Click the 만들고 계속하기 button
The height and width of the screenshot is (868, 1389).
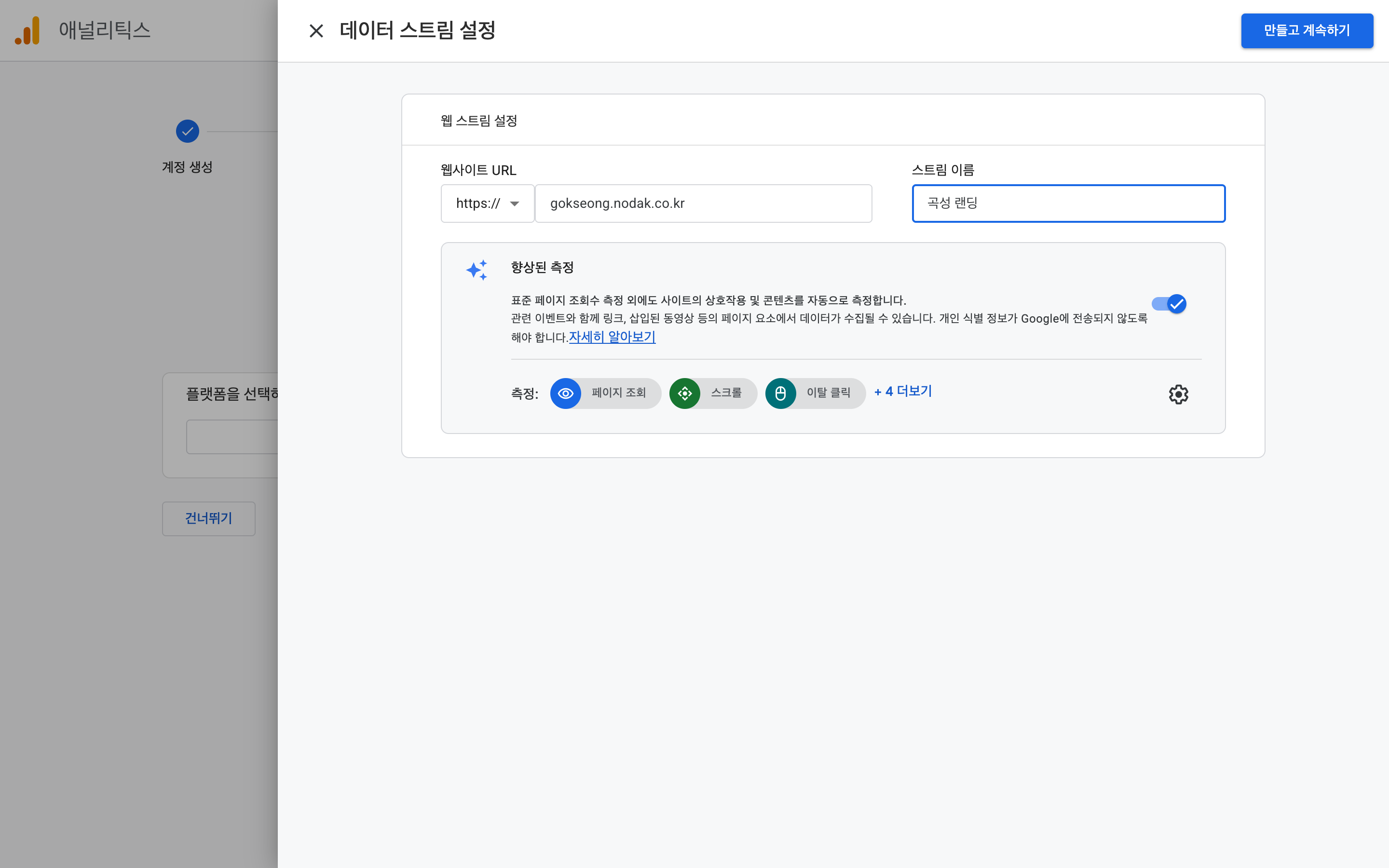point(1307,30)
